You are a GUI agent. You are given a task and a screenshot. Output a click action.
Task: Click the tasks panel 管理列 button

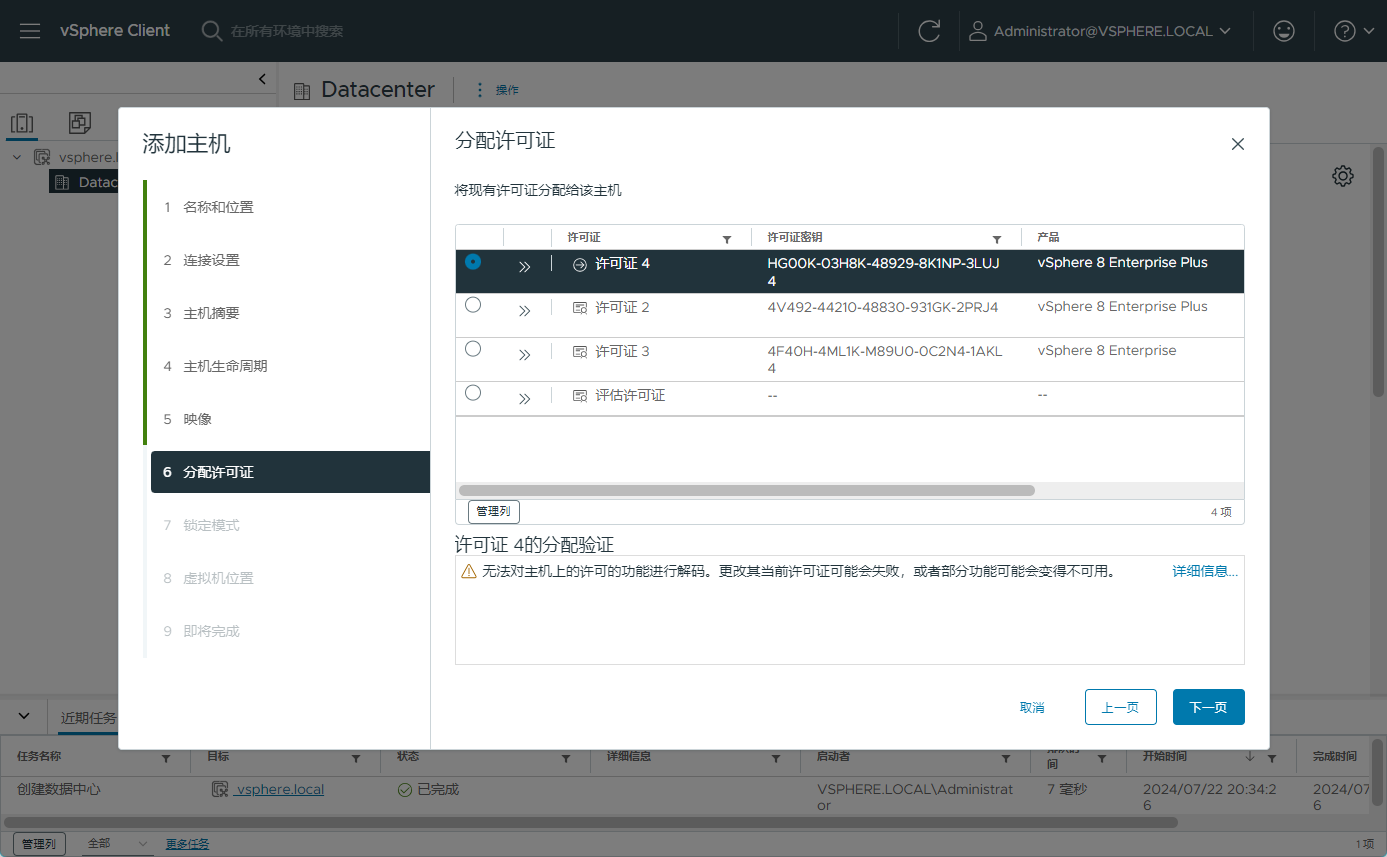pos(40,844)
